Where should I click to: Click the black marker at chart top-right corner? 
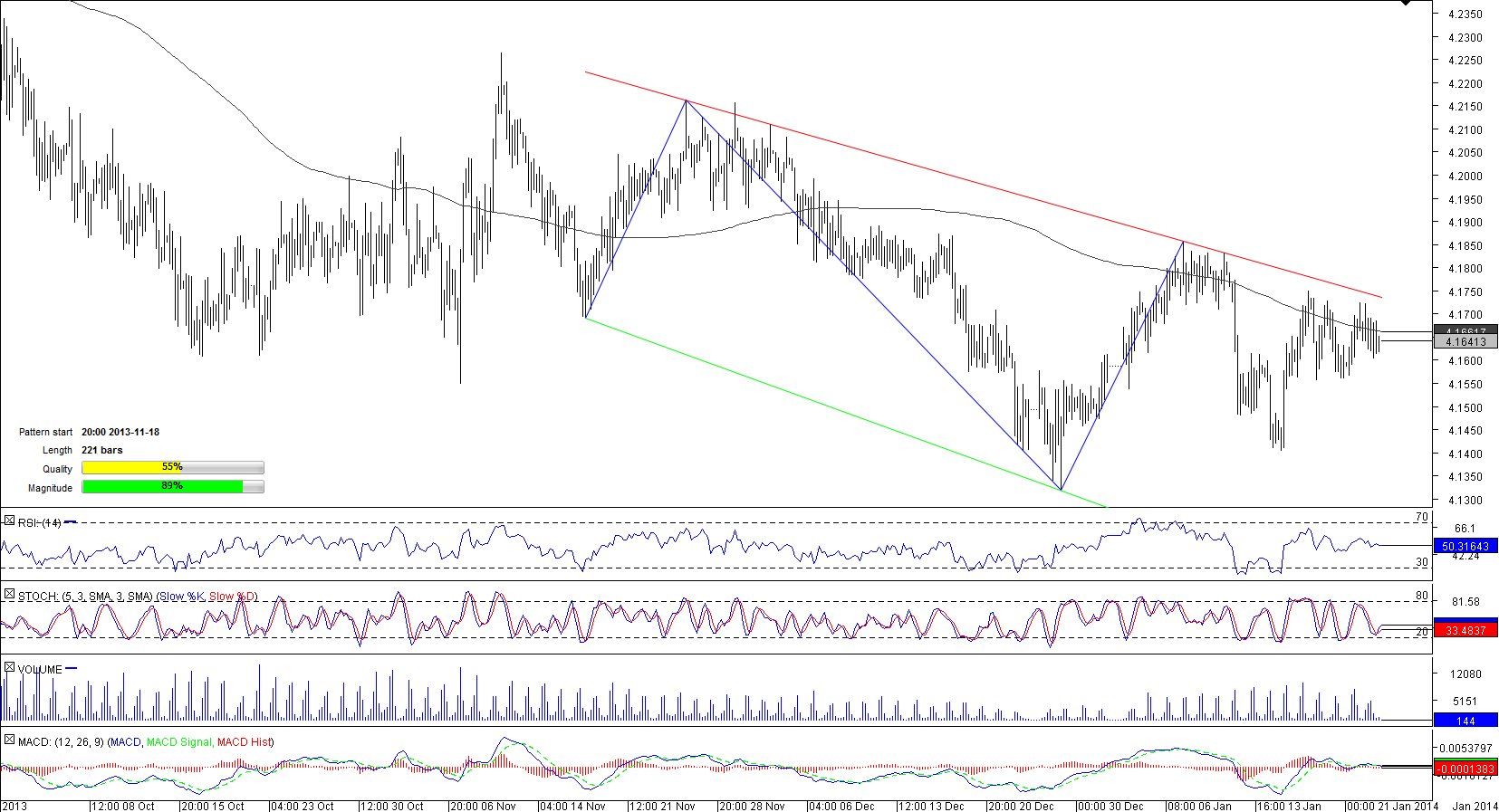[x=1406, y=3]
